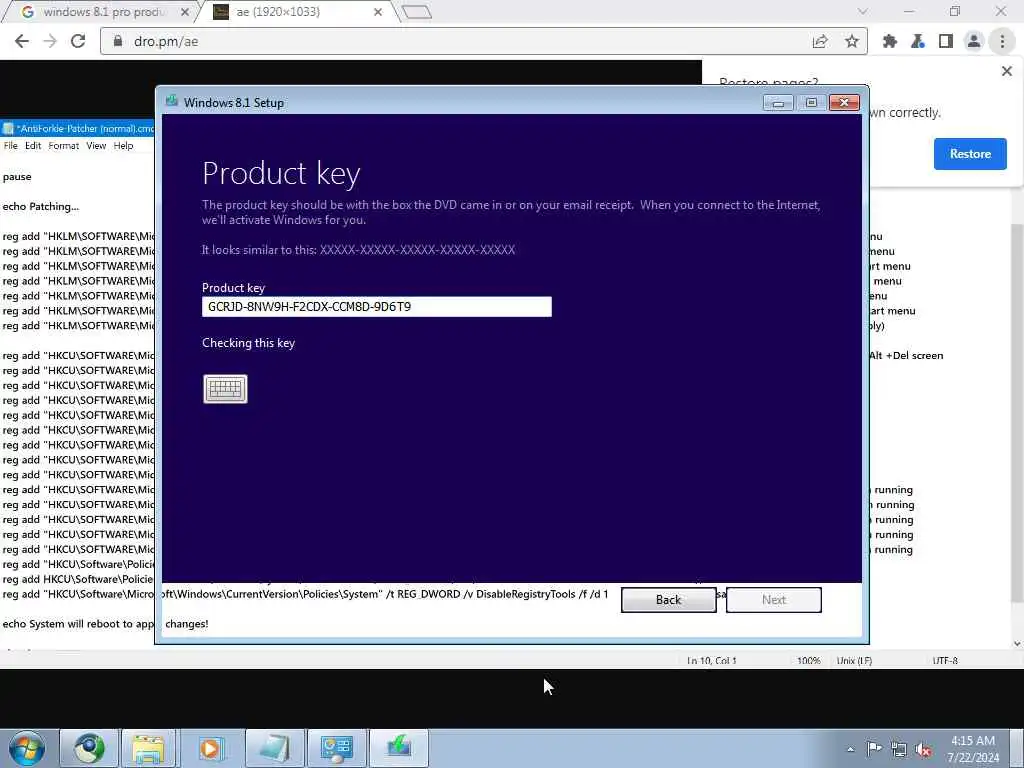1024x768 pixels.
Task: Click the 'pause' line in Notepad
Action: [17, 176]
